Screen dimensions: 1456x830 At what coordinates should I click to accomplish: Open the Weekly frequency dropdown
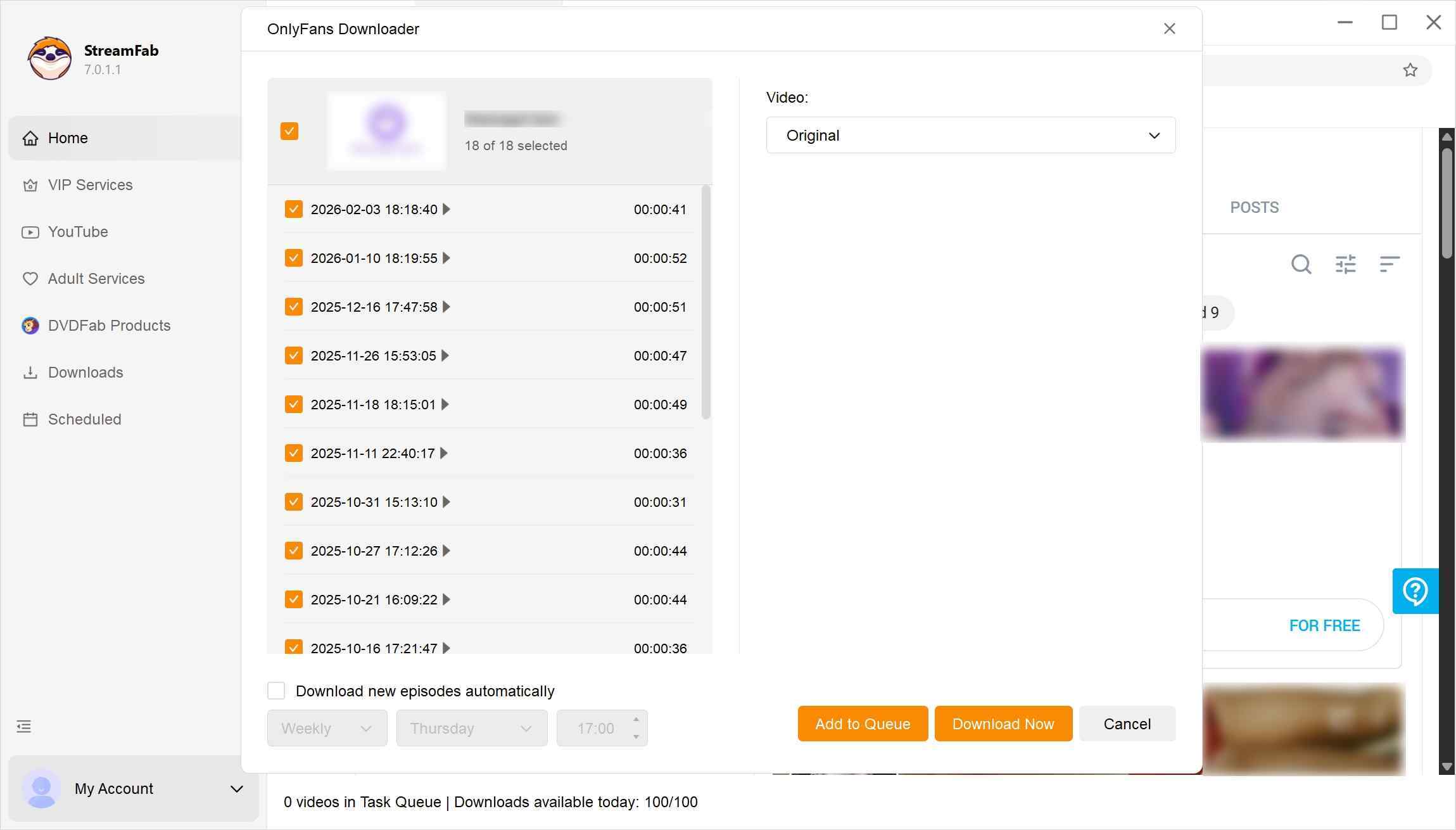(x=327, y=727)
